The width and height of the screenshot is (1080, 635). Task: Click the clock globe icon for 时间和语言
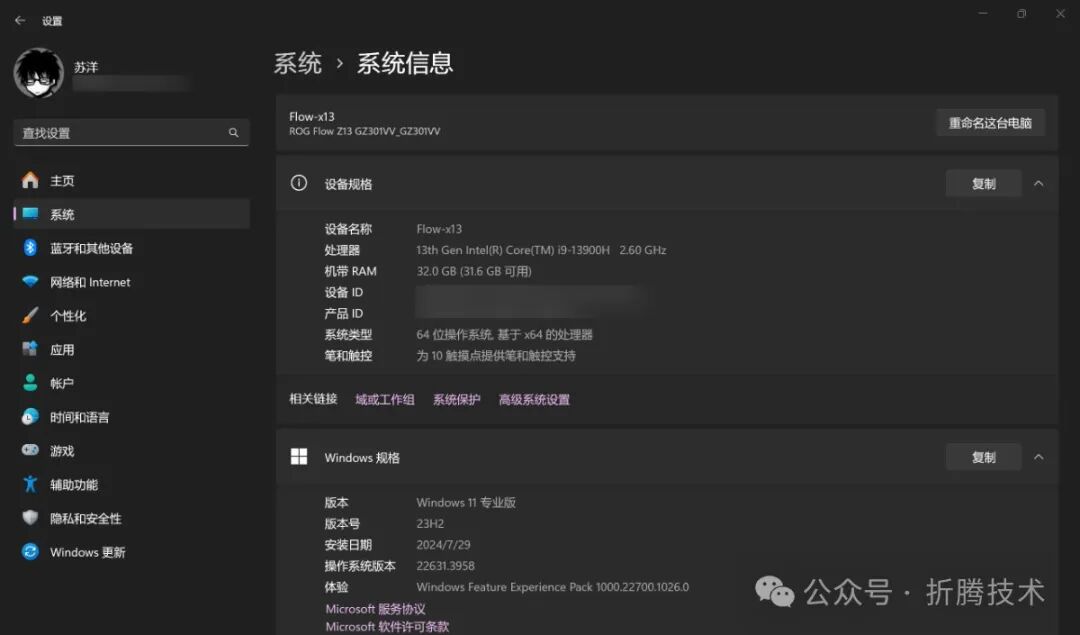[30, 417]
